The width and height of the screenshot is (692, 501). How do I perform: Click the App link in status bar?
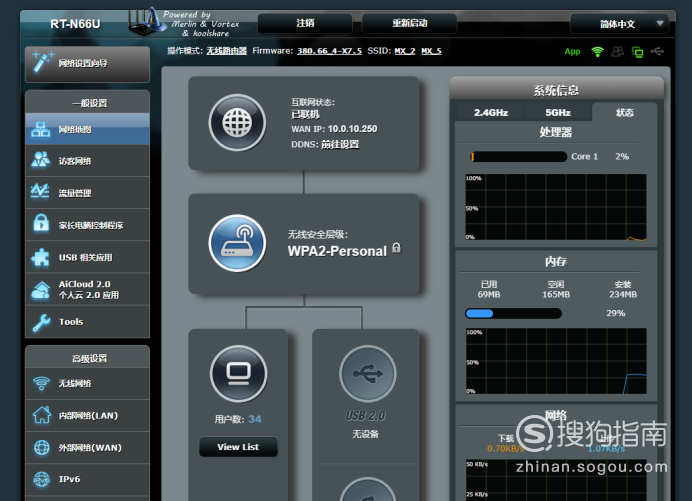click(572, 52)
